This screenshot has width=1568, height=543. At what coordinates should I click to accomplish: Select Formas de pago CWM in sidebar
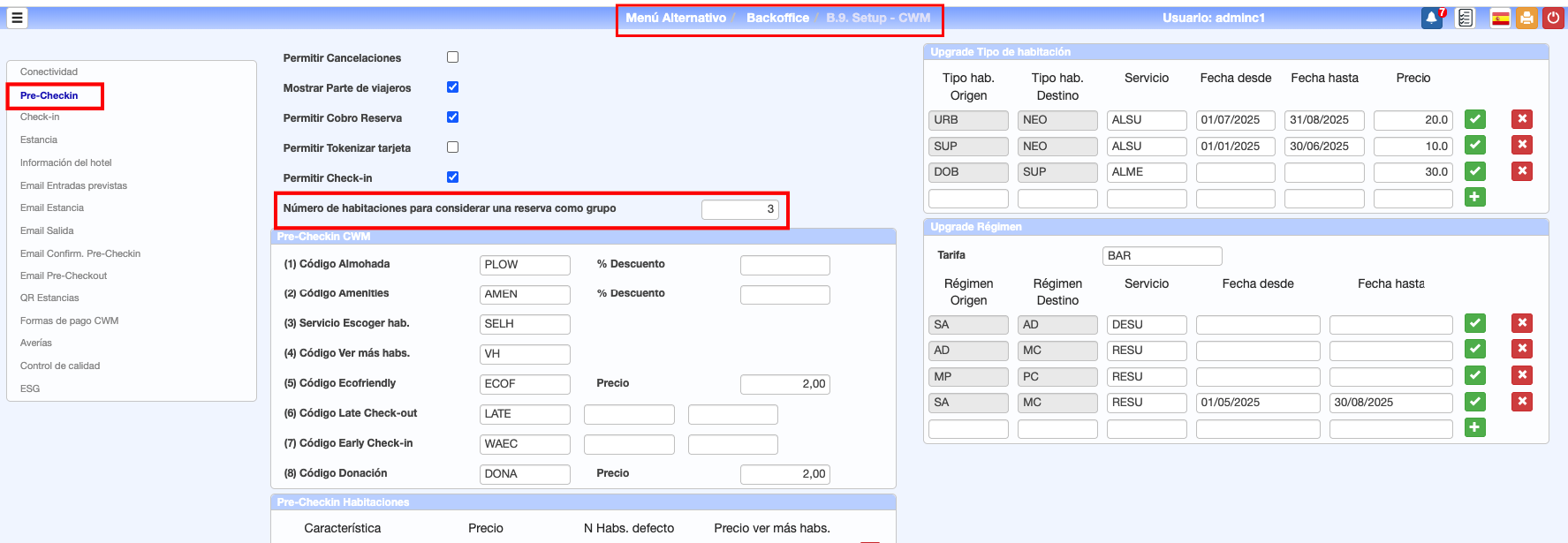69,321
